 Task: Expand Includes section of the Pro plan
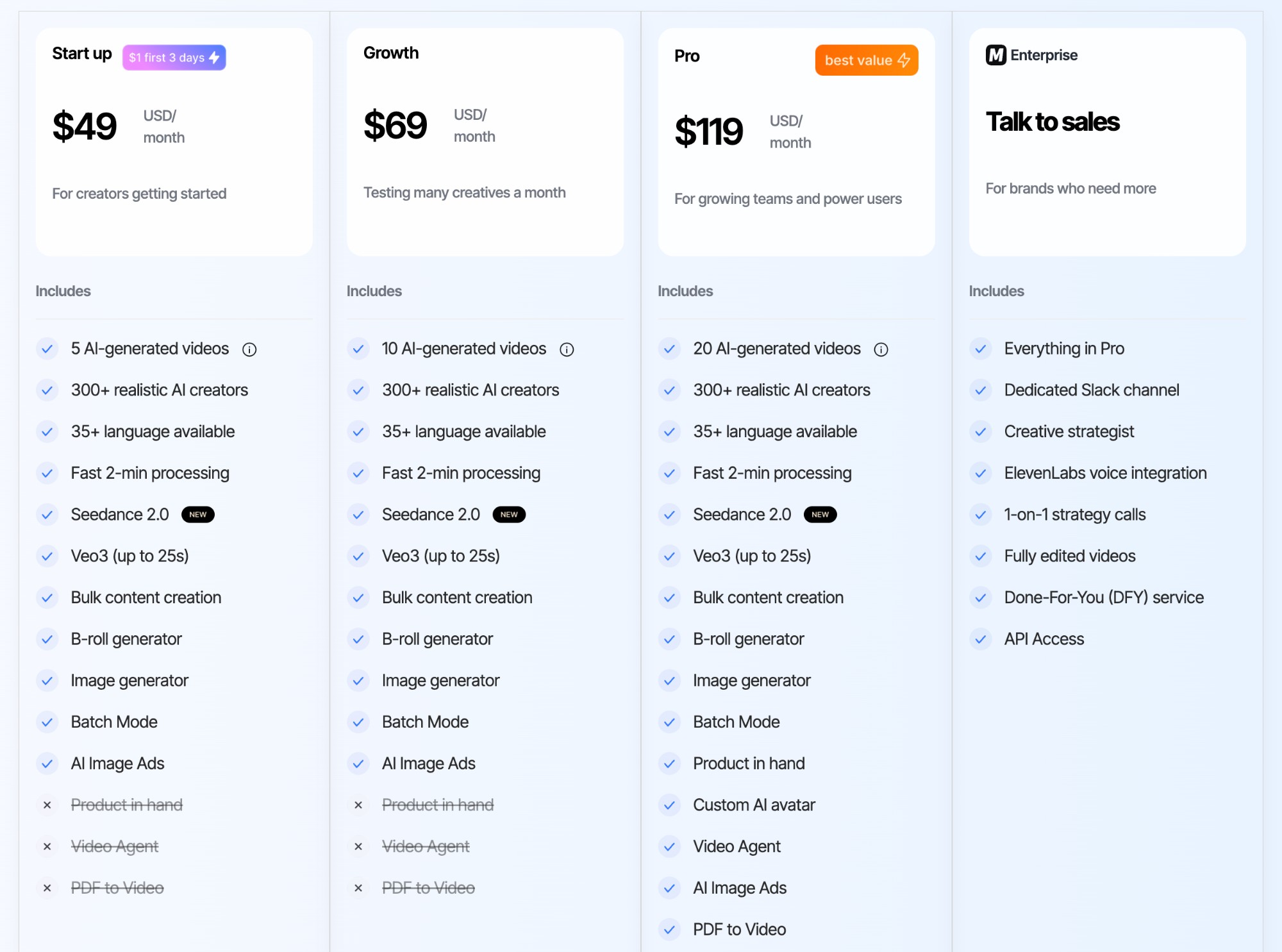(685, 291)
